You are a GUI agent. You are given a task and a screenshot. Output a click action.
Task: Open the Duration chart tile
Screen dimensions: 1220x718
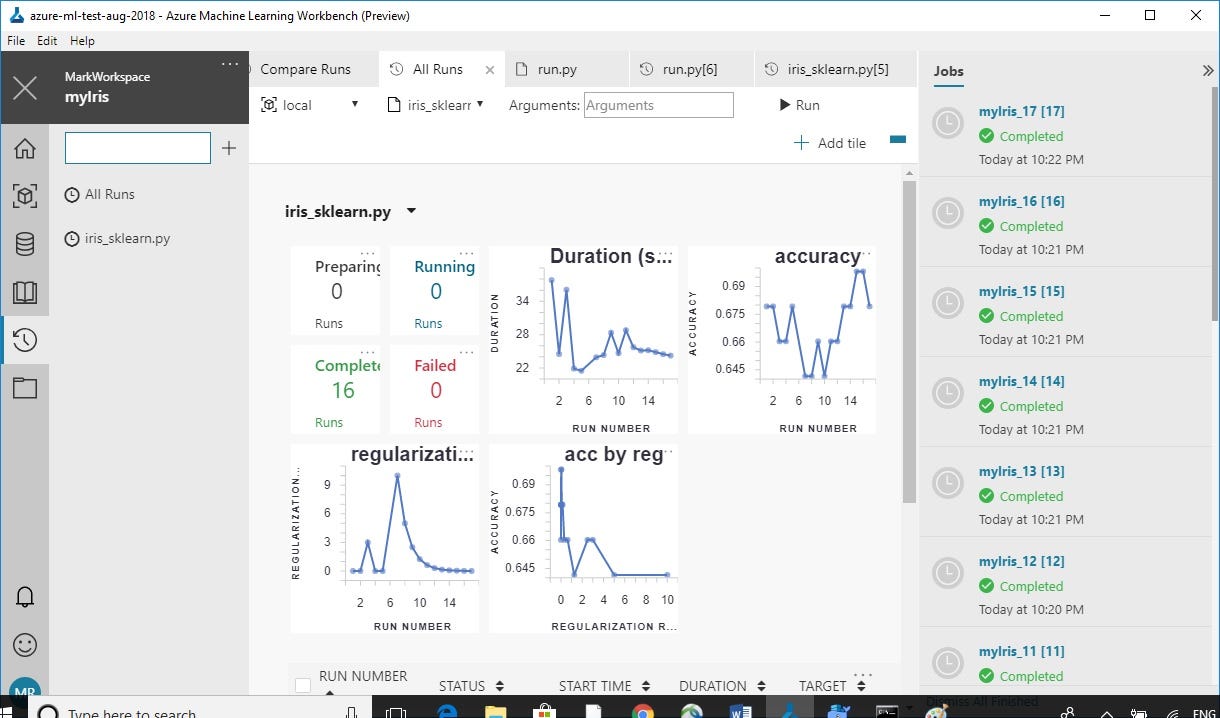(583, 340)
